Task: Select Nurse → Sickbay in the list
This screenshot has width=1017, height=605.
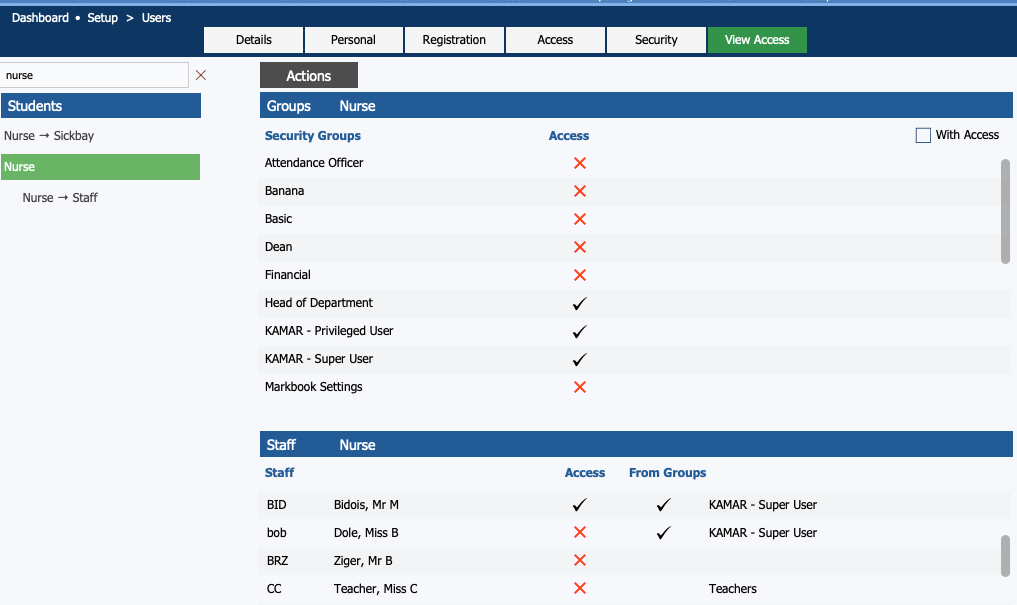Action: pyautogui.click(x=49, y=136)
